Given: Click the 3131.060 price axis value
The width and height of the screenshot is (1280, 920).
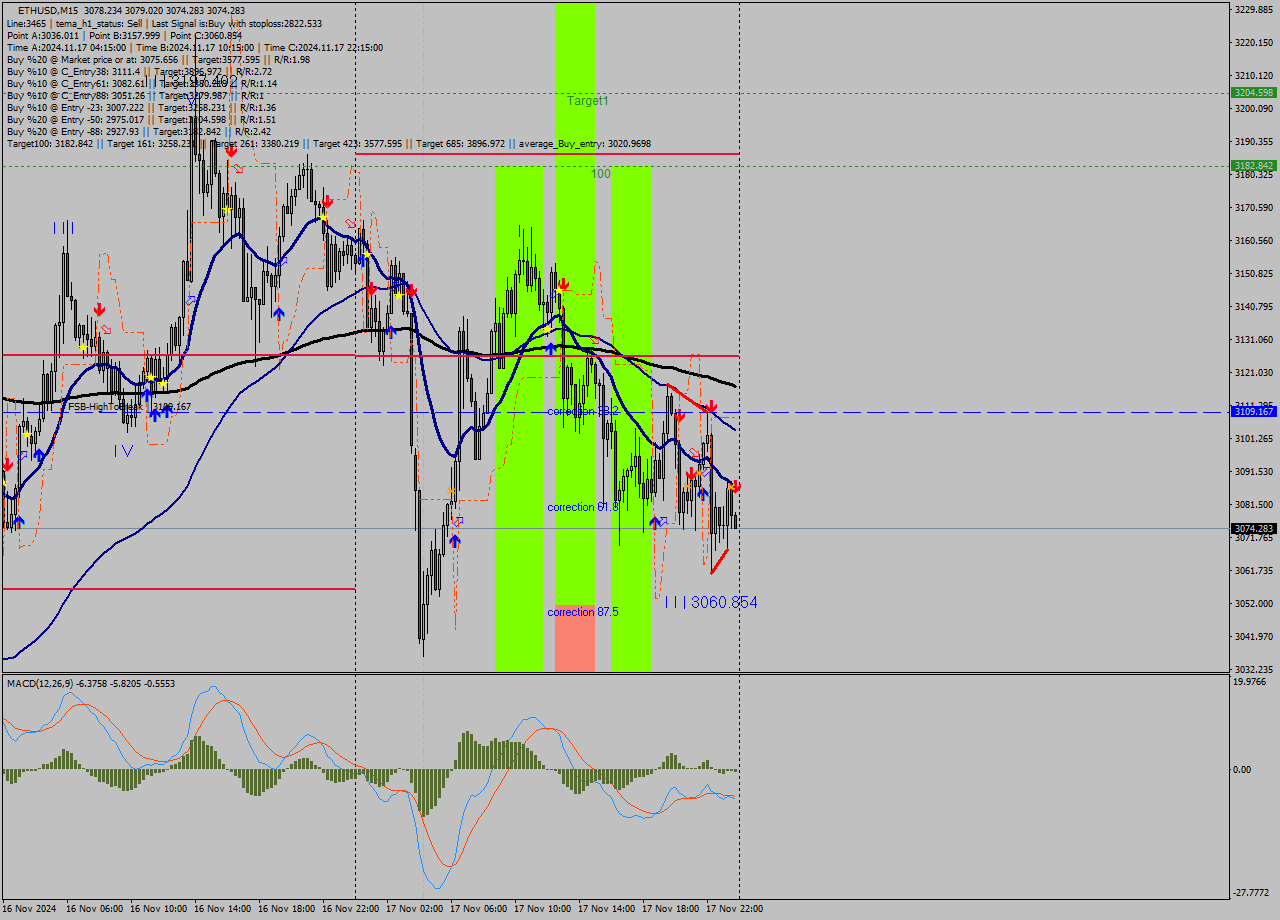Looking at the screenshot, I should (1254, 339).
